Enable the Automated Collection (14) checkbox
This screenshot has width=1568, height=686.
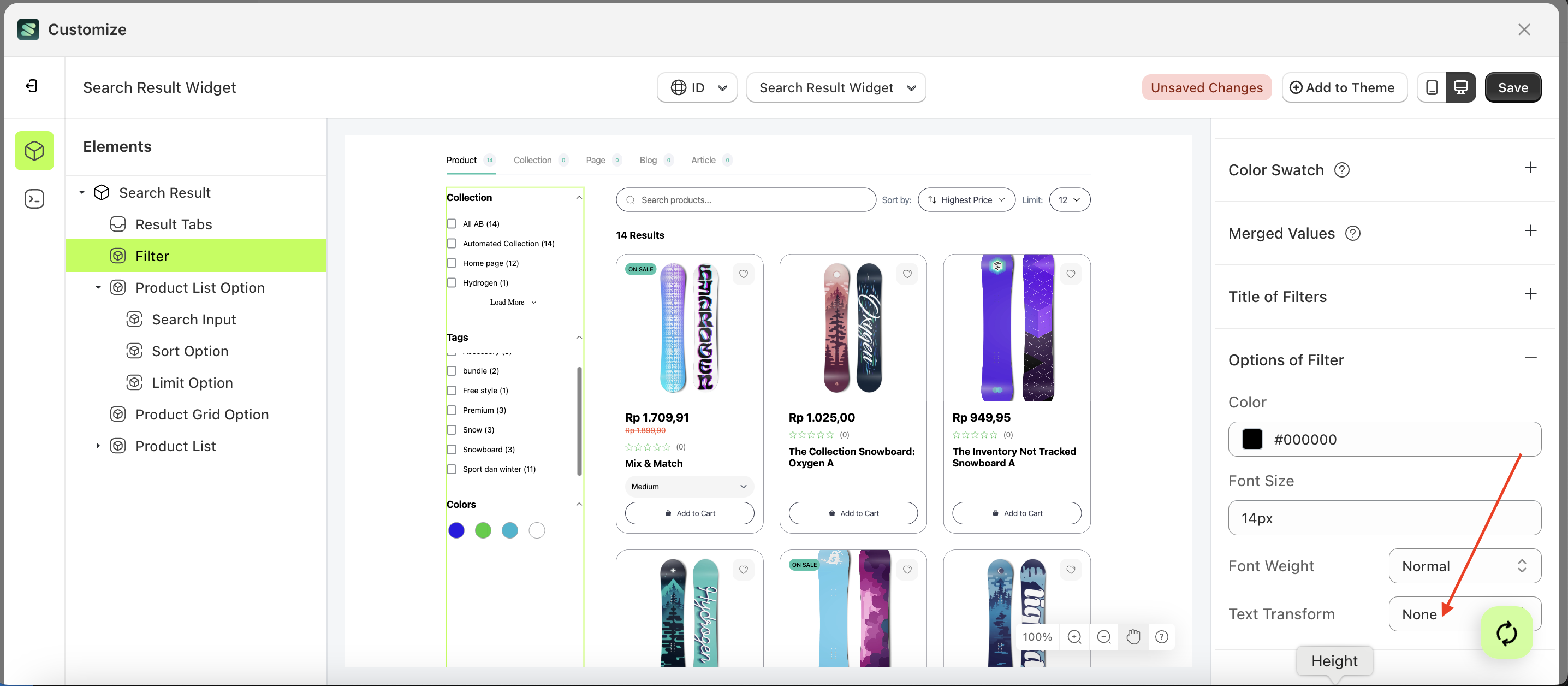point(452,244)
